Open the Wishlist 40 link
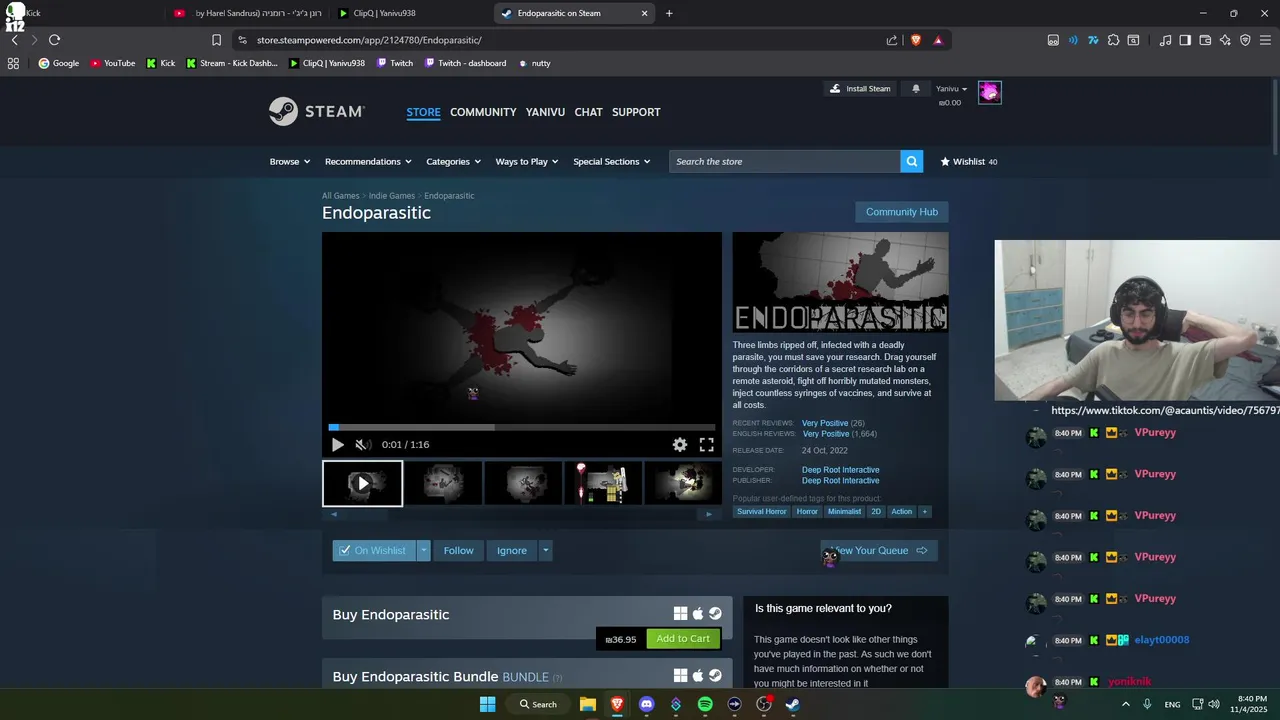 click(968, 161)
